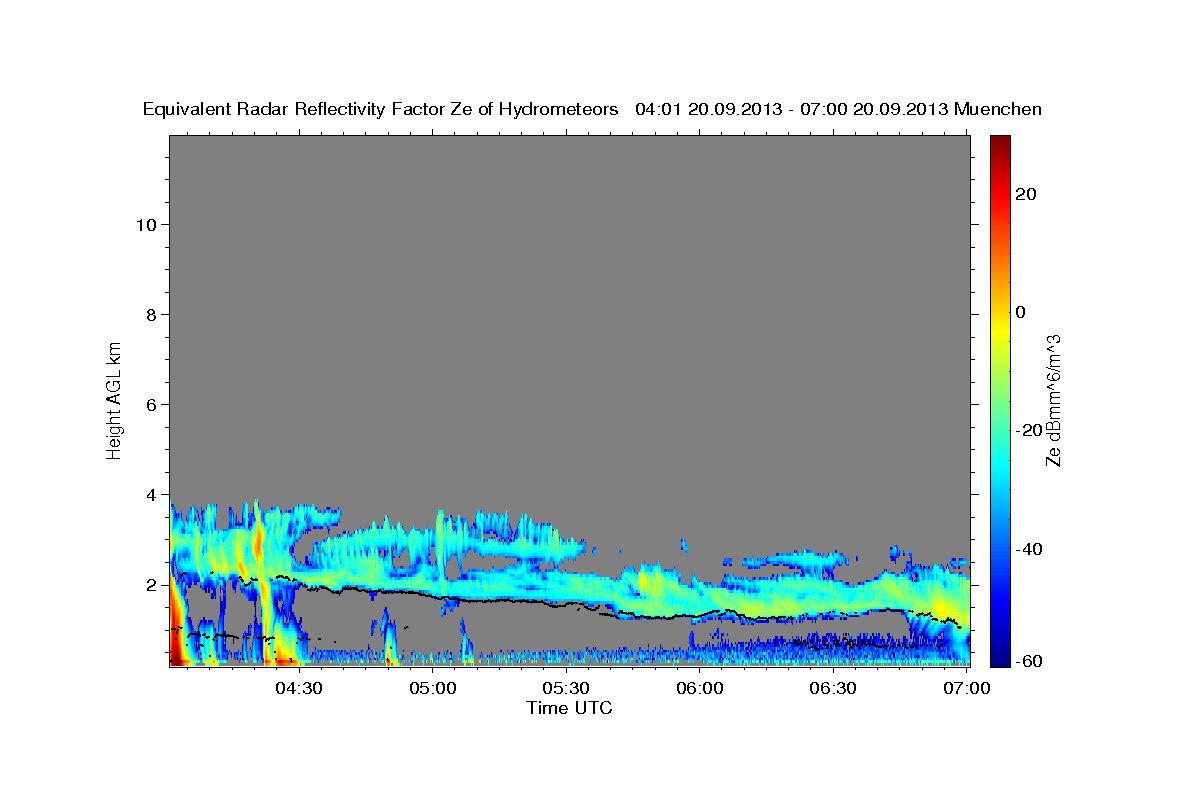Click the colorbar tick label '0'
This screenshot has height=800, width=1200.
[1020, 312]
